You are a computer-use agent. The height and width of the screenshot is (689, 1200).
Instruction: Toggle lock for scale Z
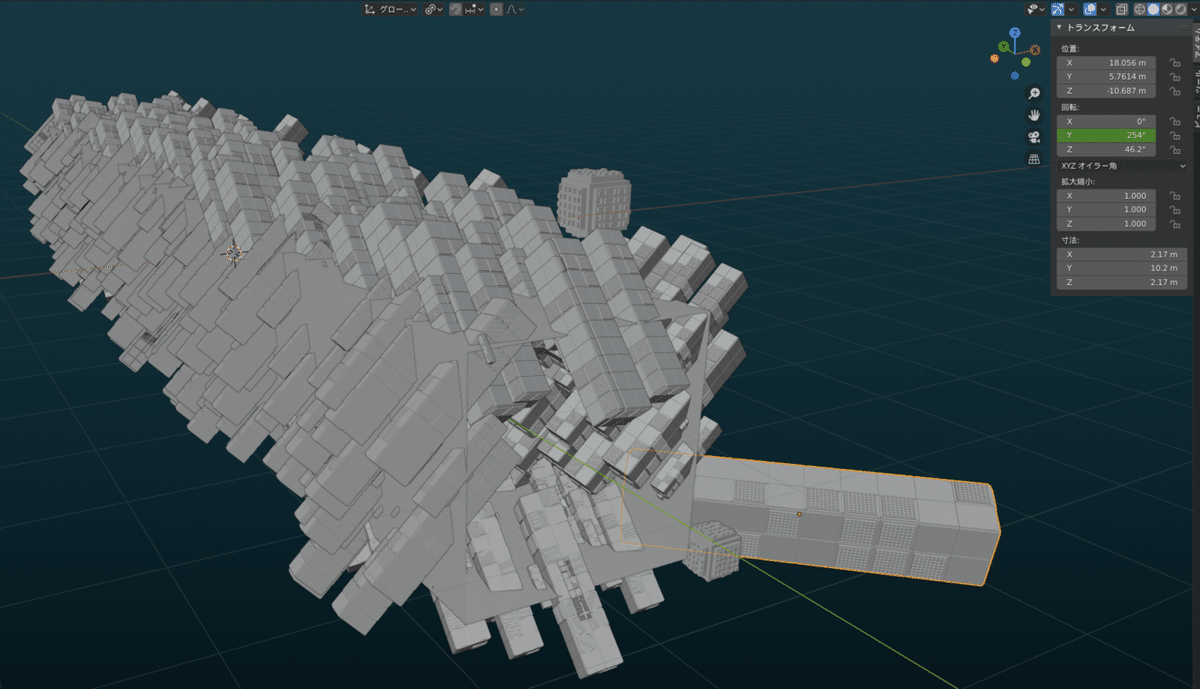coord(1175,224)
